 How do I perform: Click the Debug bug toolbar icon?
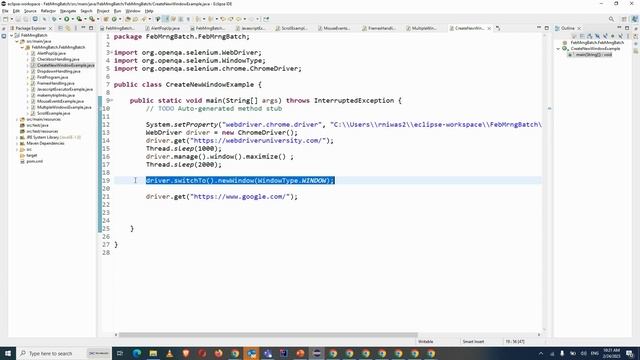click(54, 19)
